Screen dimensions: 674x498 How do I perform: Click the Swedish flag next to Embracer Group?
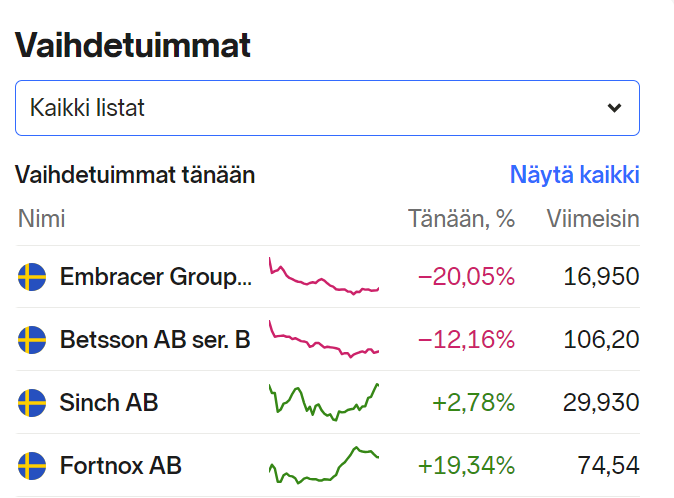32,277
